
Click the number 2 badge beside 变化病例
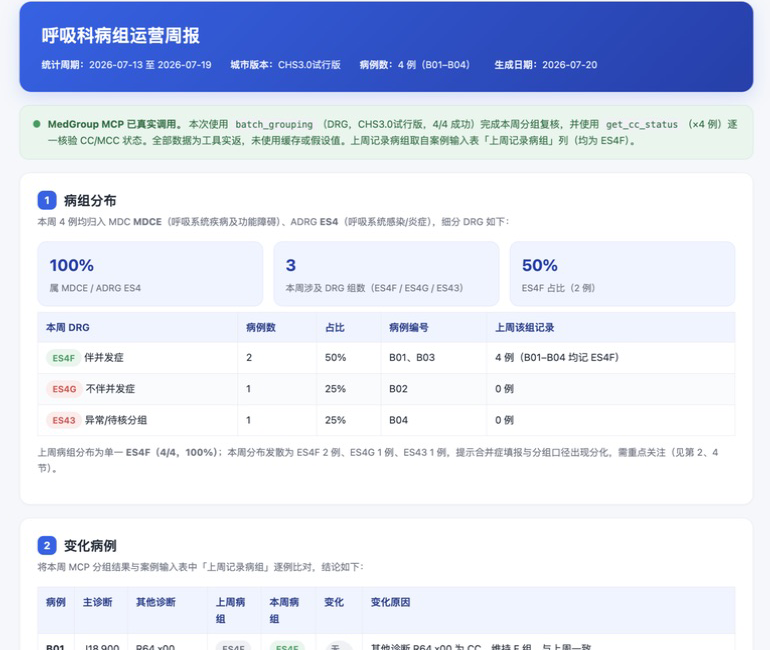(47, 545)
